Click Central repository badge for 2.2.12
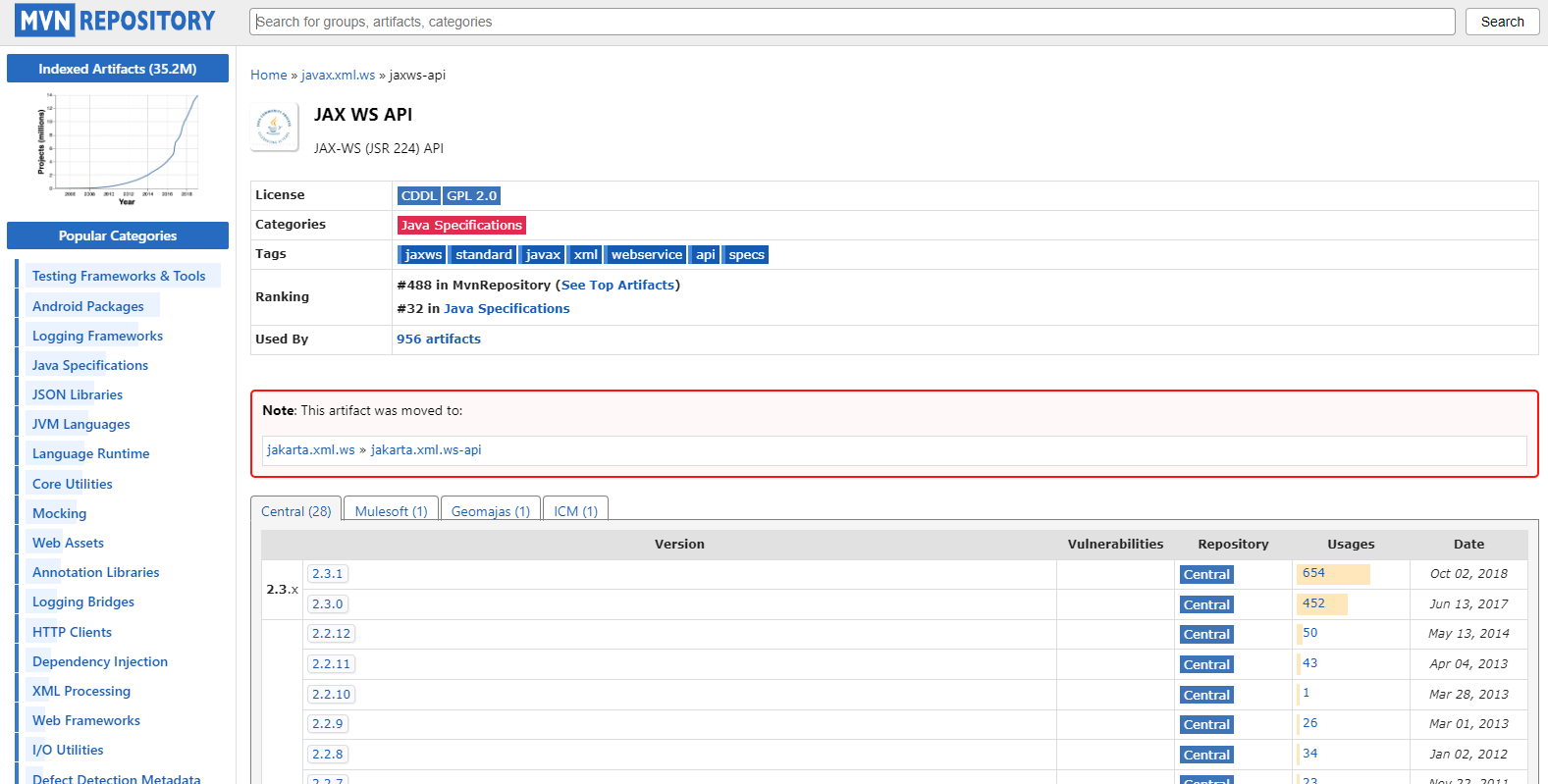The width and height of the screenshot is (1548, 784). pyautogui.click(x=1206, y=635)
